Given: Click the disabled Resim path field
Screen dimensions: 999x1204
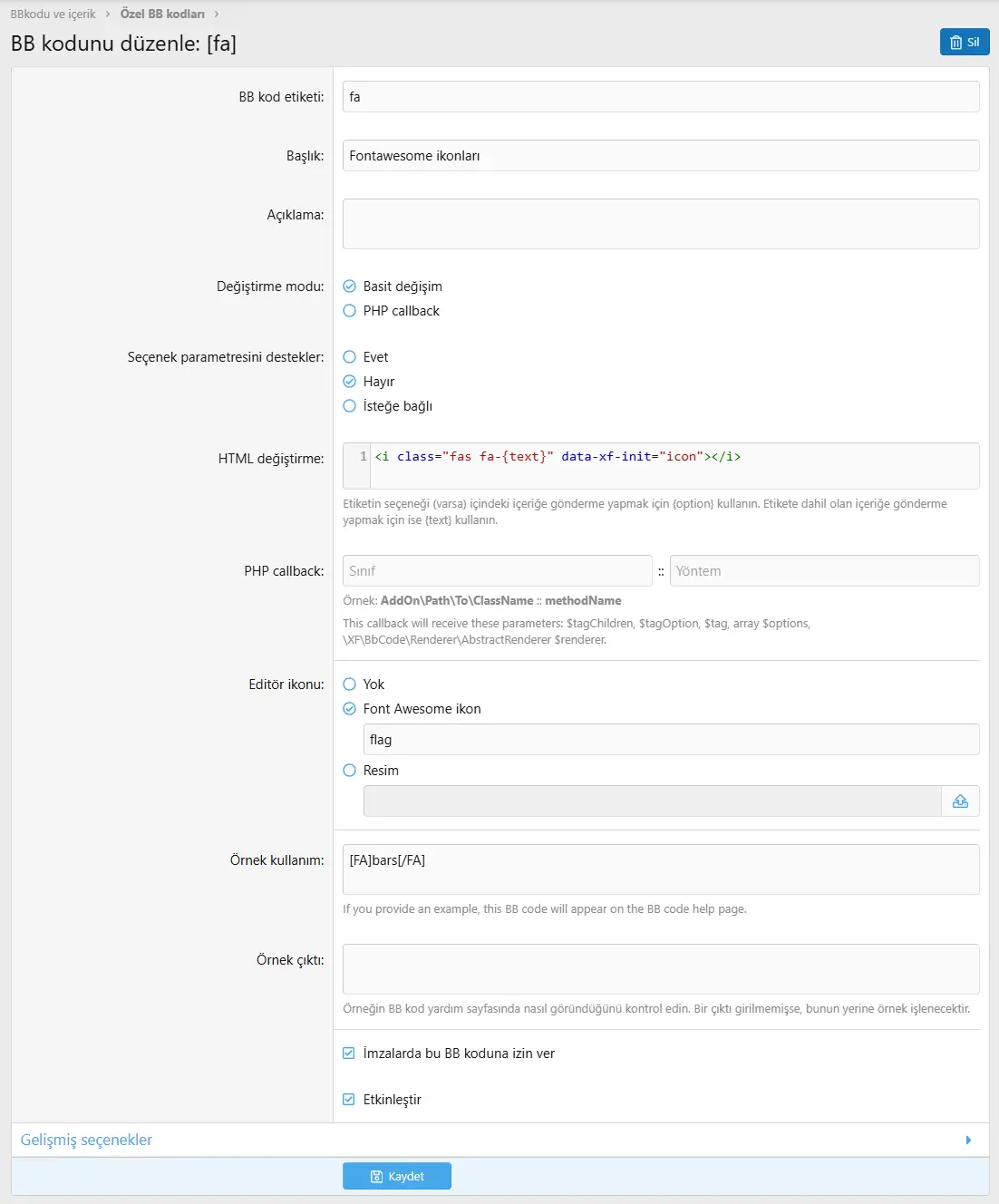Looking at the screenshot, I should [653, 801].
